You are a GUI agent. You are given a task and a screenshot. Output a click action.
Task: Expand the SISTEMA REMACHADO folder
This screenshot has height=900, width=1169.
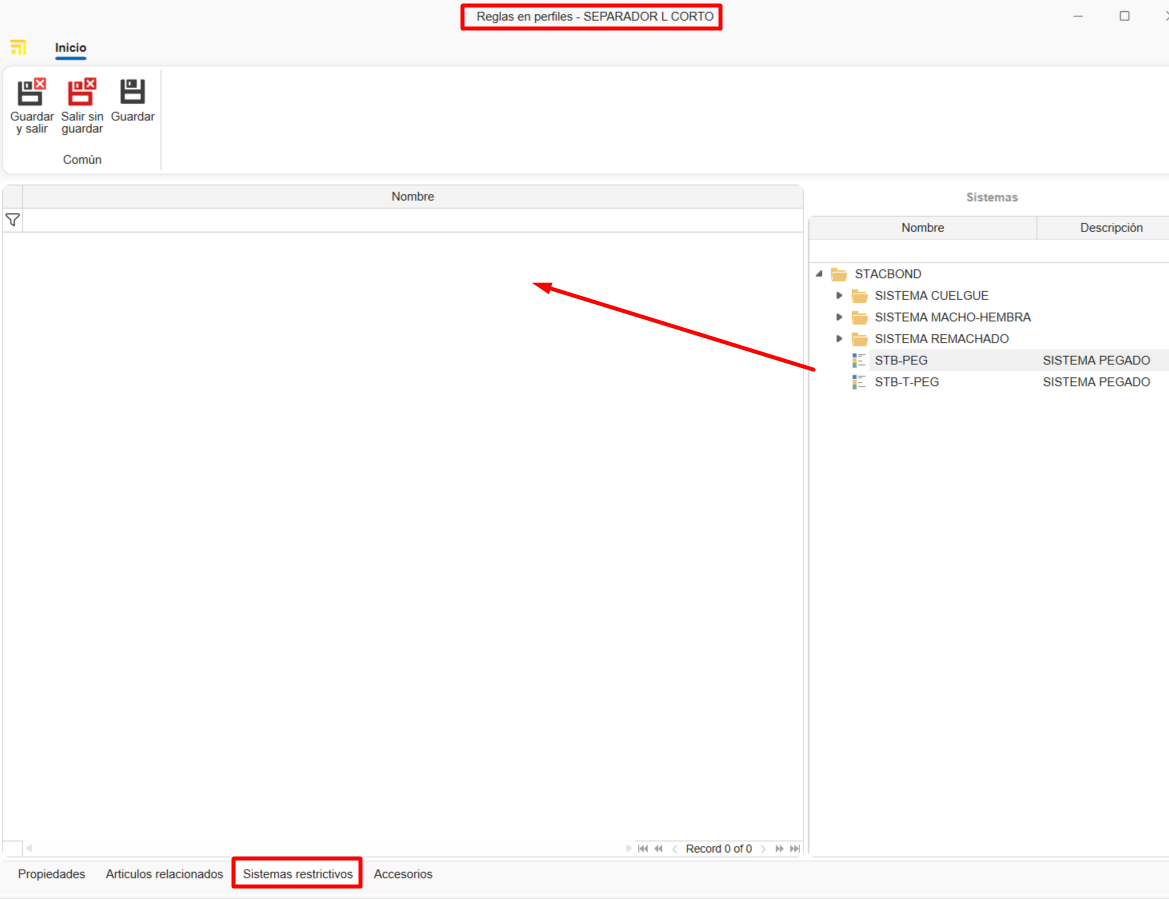pos(840,339)
